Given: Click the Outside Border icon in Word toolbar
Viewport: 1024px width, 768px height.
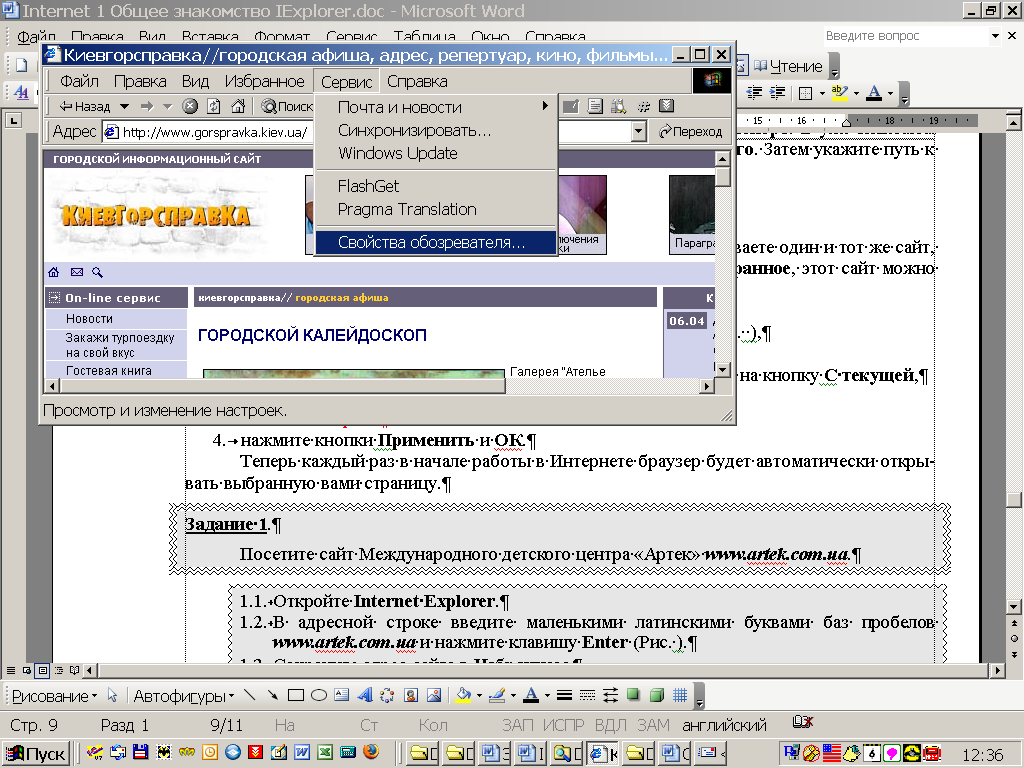Looking at the screenshot, I should [806, 93].
